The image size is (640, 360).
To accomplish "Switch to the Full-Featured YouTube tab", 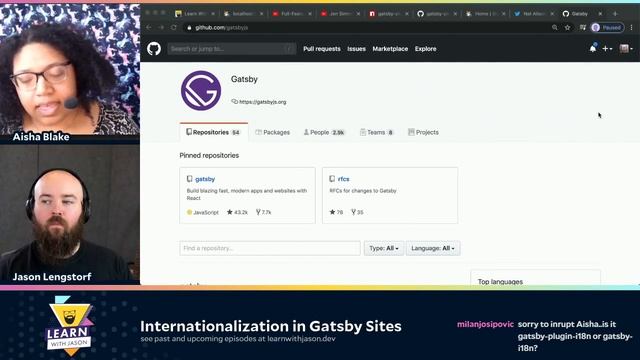I will [291, 13].
